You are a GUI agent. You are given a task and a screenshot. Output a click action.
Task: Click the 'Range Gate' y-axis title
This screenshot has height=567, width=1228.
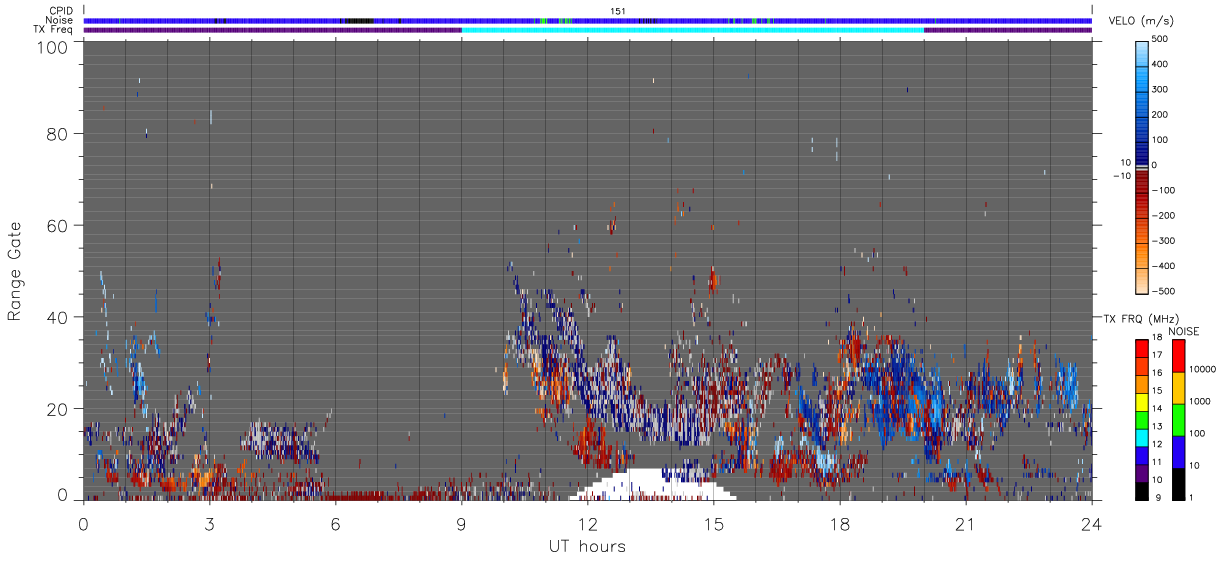[x=15, y=270]
